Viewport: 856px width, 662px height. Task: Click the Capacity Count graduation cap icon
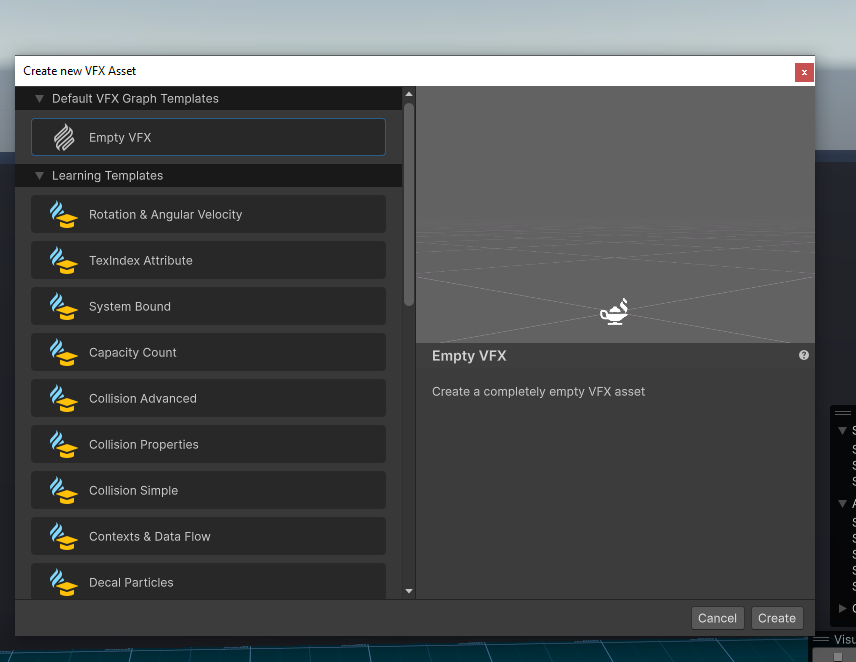[63, 352]
